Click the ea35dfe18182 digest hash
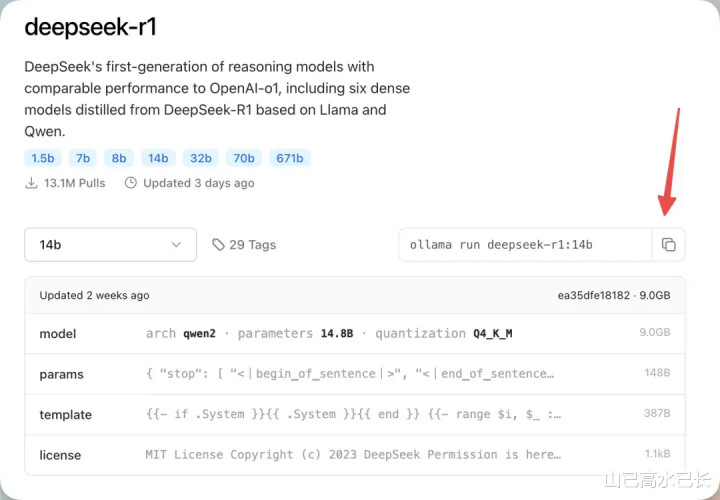 tap(594, 295)
